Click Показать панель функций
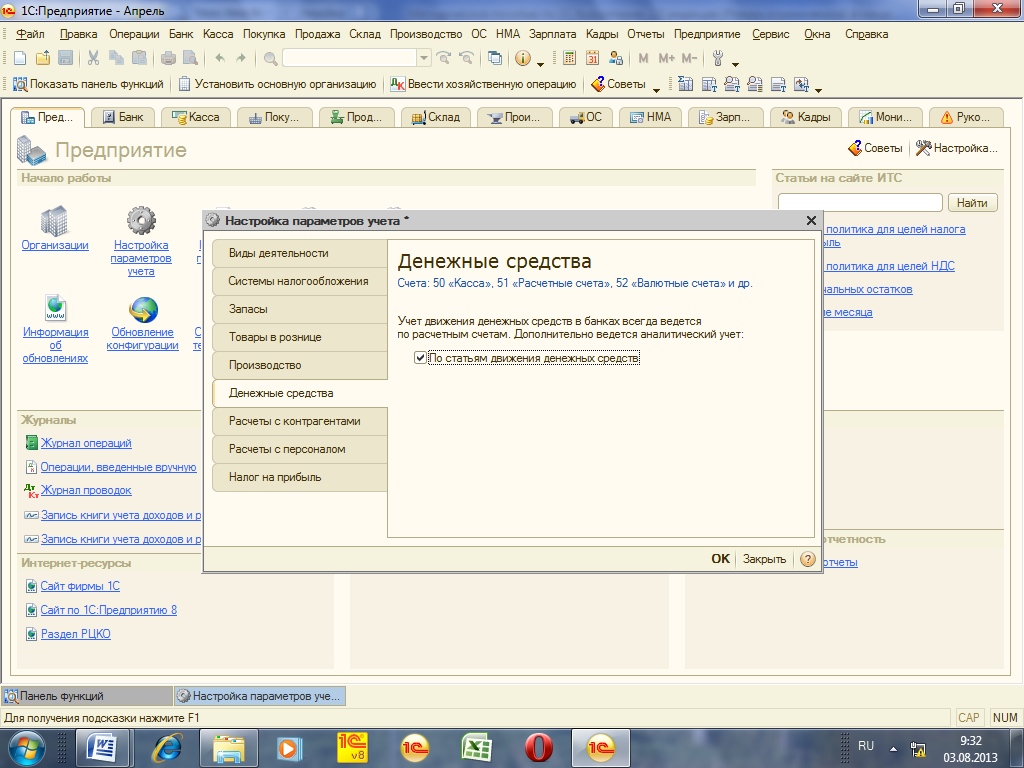Viewport: 1024px width, 768px height. tap(89, 84)
